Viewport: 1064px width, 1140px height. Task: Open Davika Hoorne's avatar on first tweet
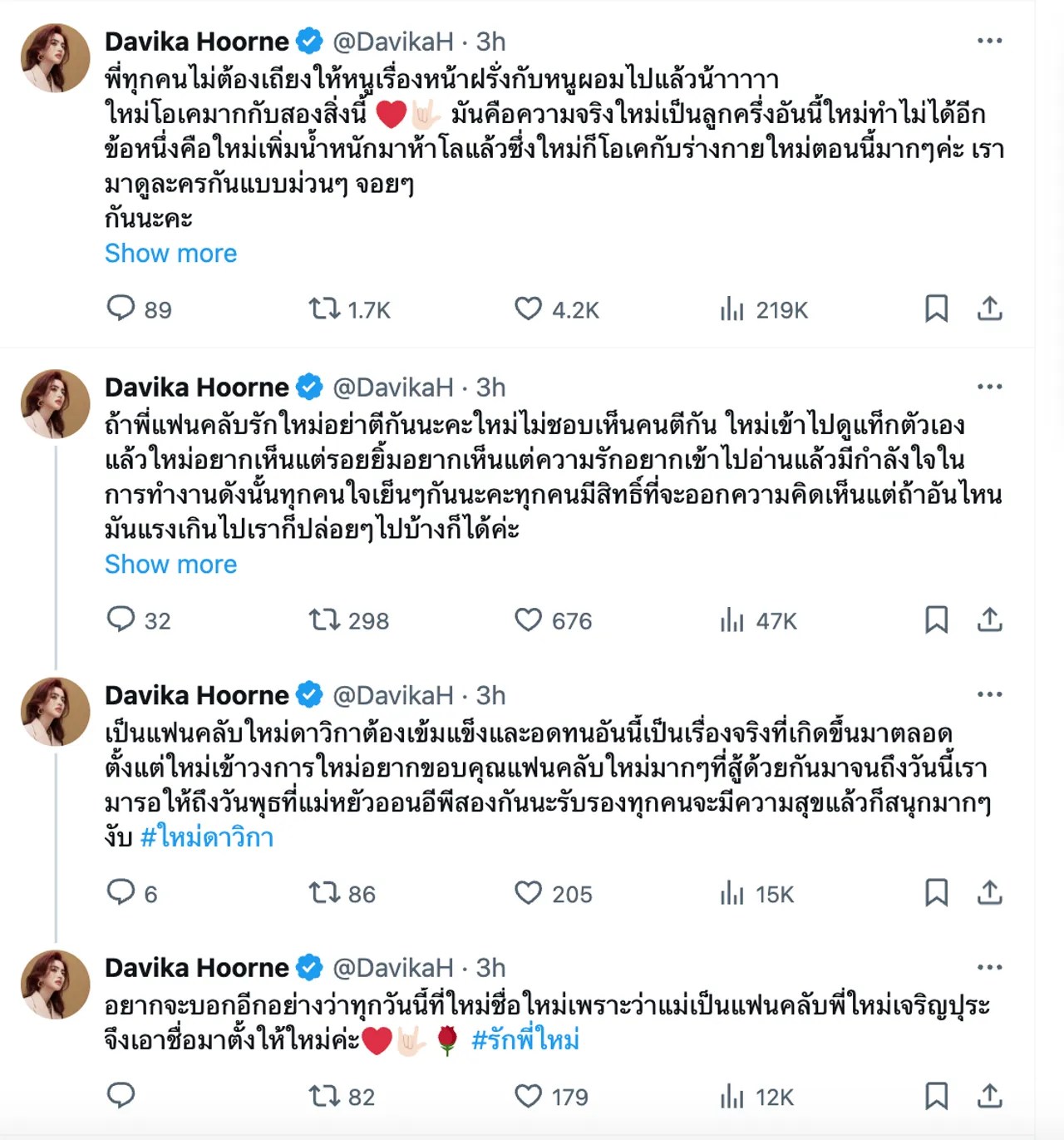55,57
